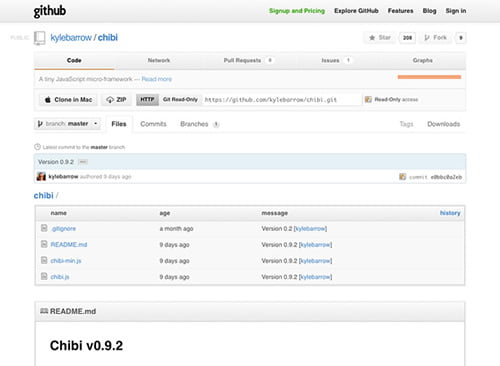Click the 'Chibi v0.9.2' heading
The image size is (500, 366).
86,346
